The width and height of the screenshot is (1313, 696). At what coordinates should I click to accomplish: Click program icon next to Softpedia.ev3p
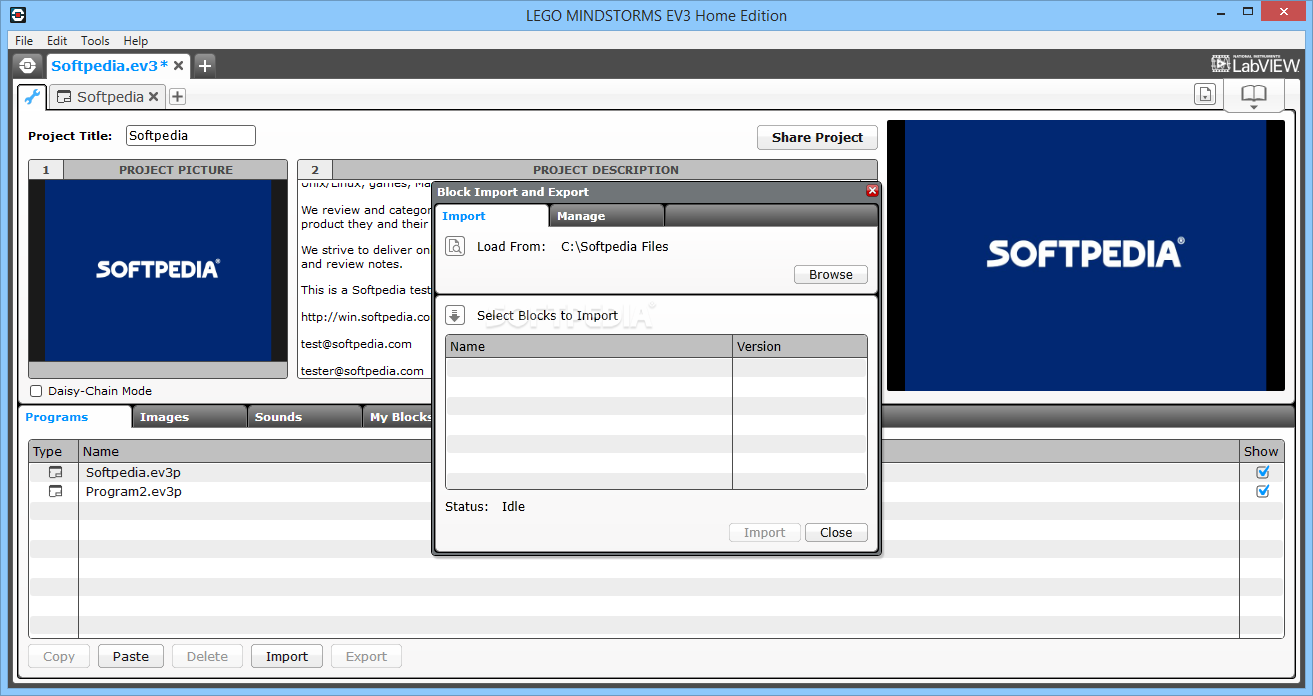click(56, 472)
